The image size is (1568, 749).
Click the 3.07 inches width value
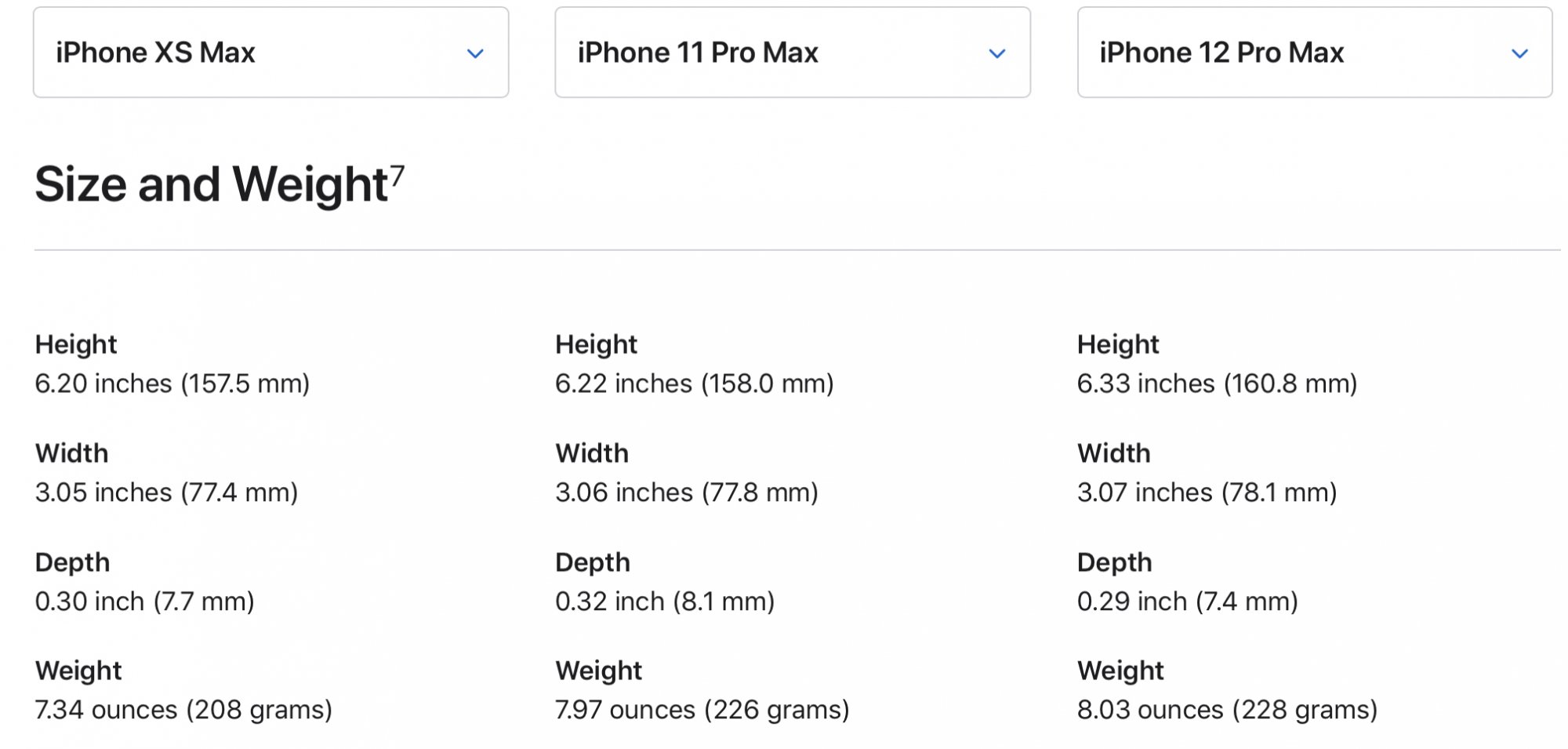tap(1207, 493)
